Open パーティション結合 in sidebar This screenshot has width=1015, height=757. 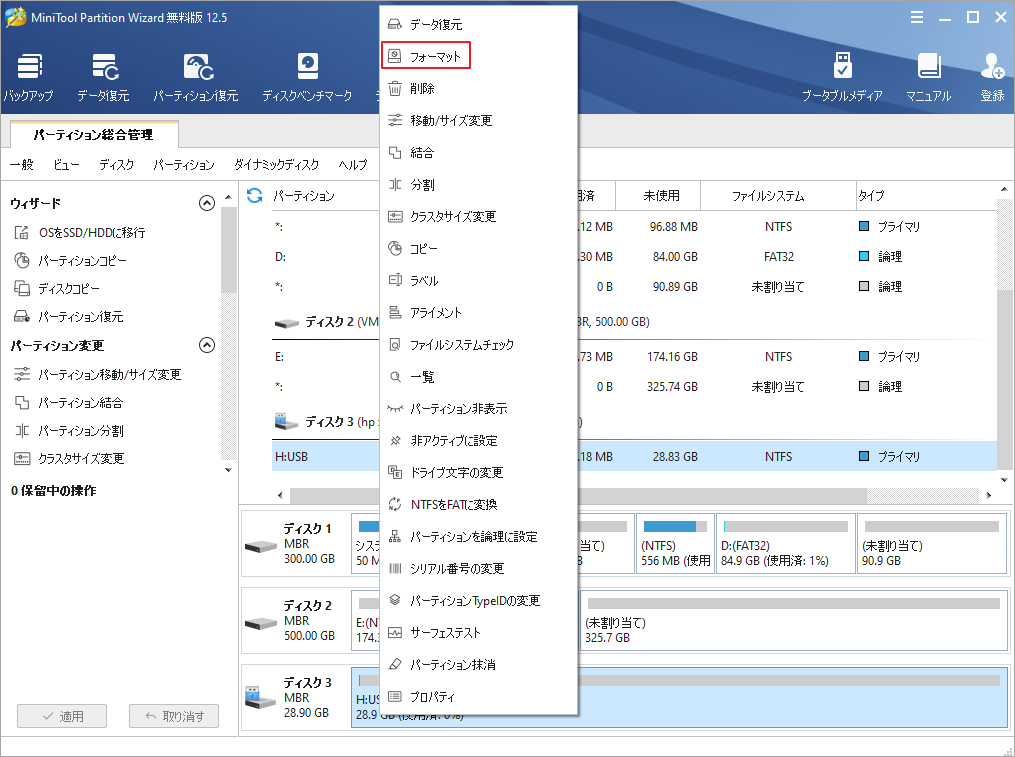69,403
